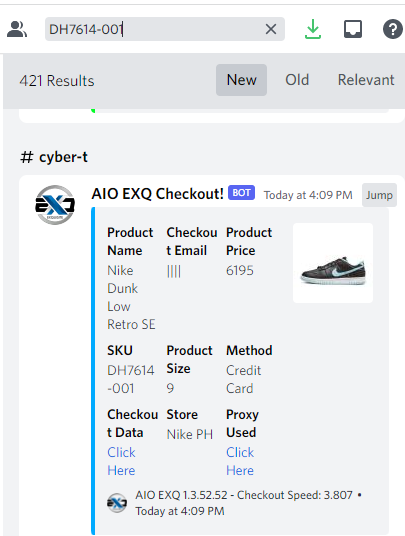Screen dimensions: 405x536
Task: Click the Method value Credit Card
Action: (x=244, y=379)
